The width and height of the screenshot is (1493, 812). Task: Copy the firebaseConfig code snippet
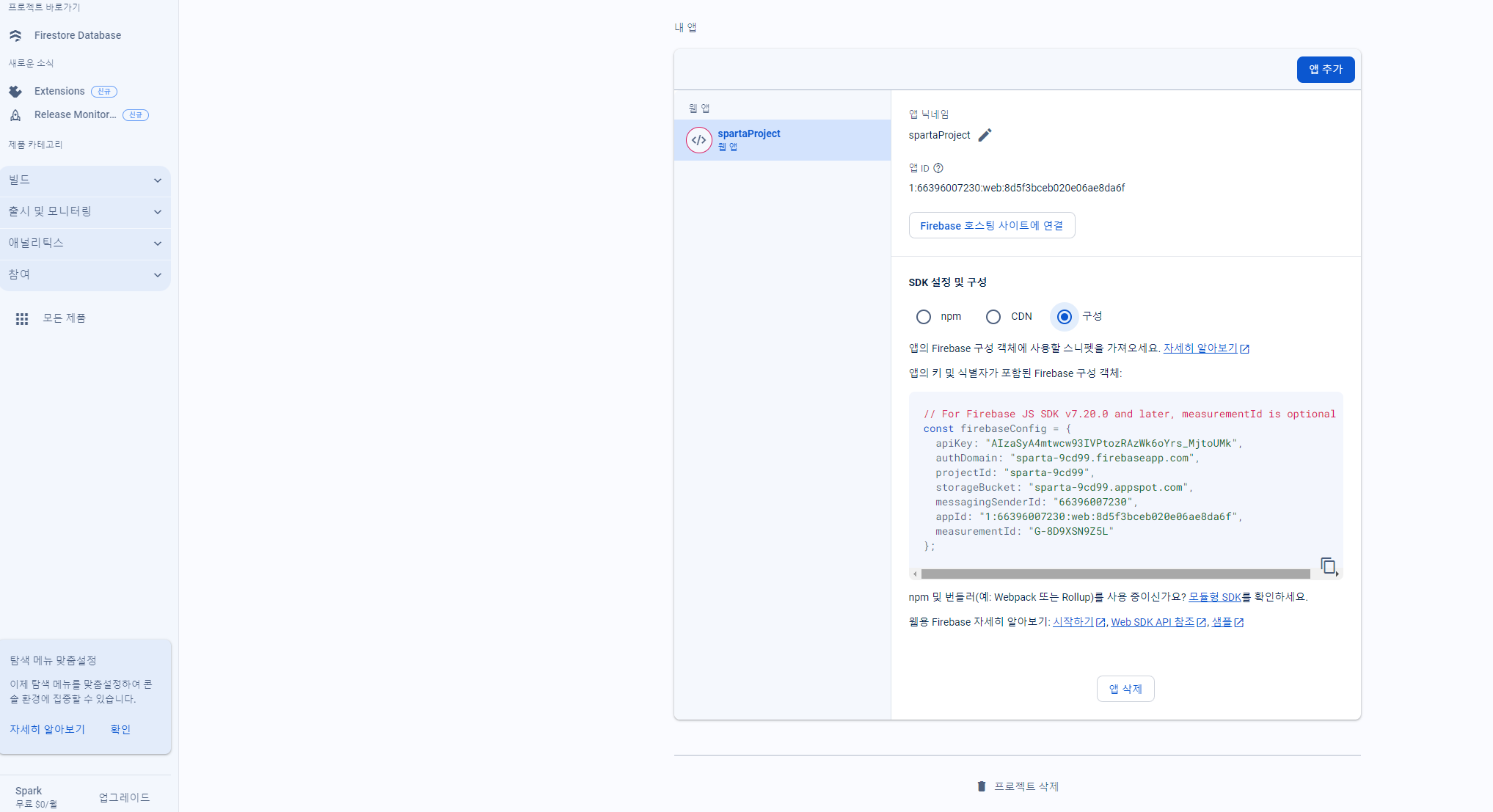(1327, 566)
